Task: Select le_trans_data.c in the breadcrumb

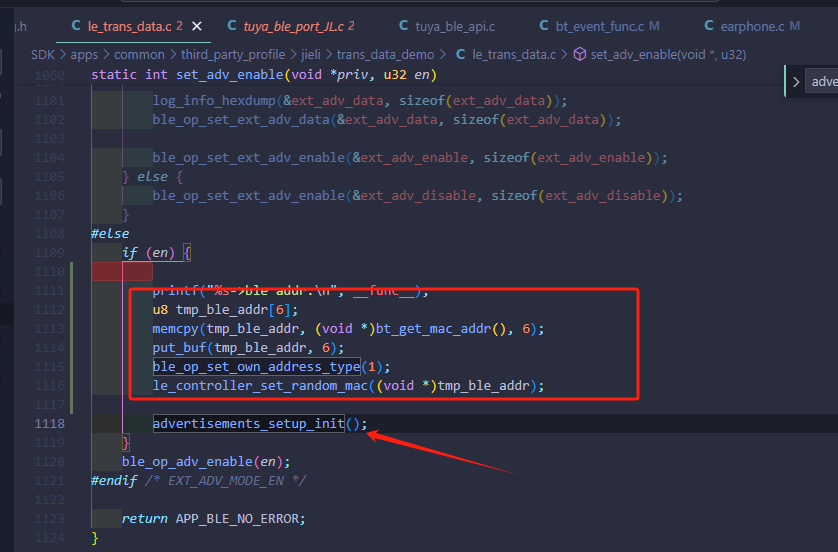Action: click(514, 55)
